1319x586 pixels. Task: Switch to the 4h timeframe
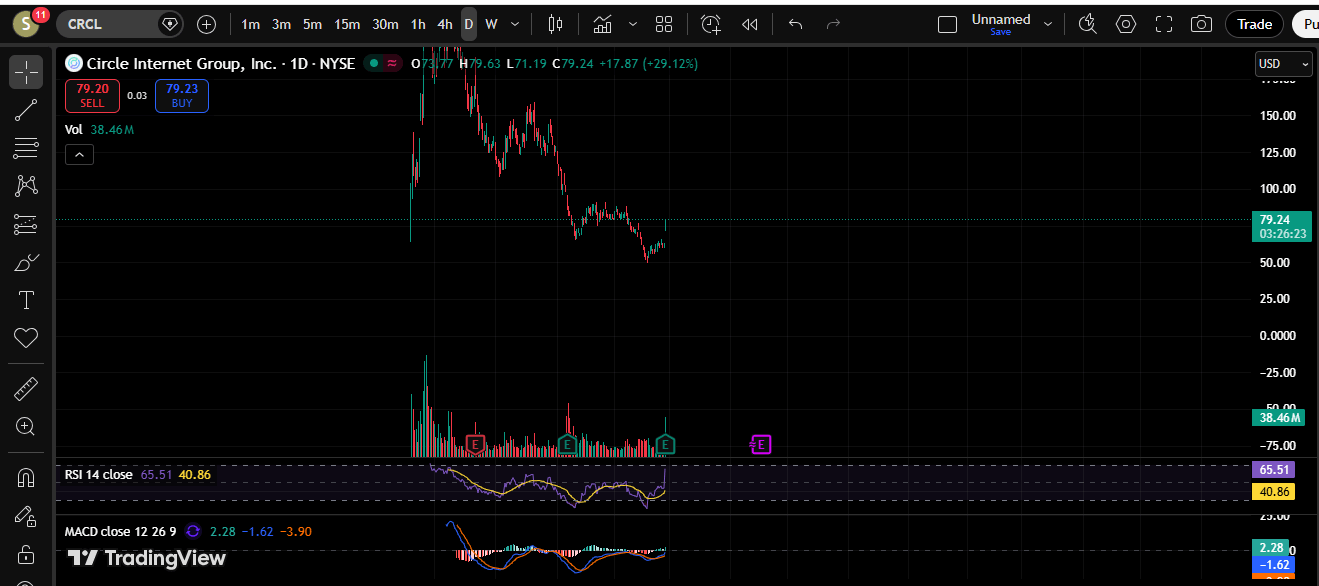(x=445, y=24)
